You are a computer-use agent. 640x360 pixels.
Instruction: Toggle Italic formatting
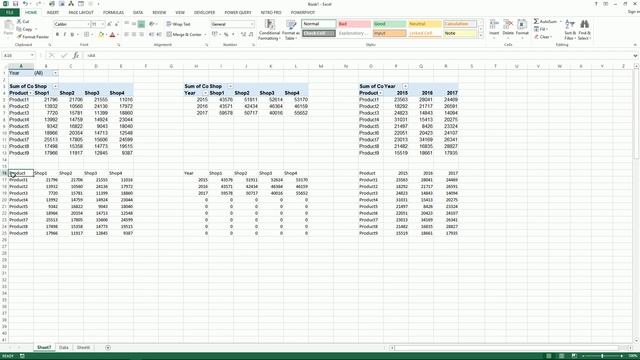(x=64, y=35)
